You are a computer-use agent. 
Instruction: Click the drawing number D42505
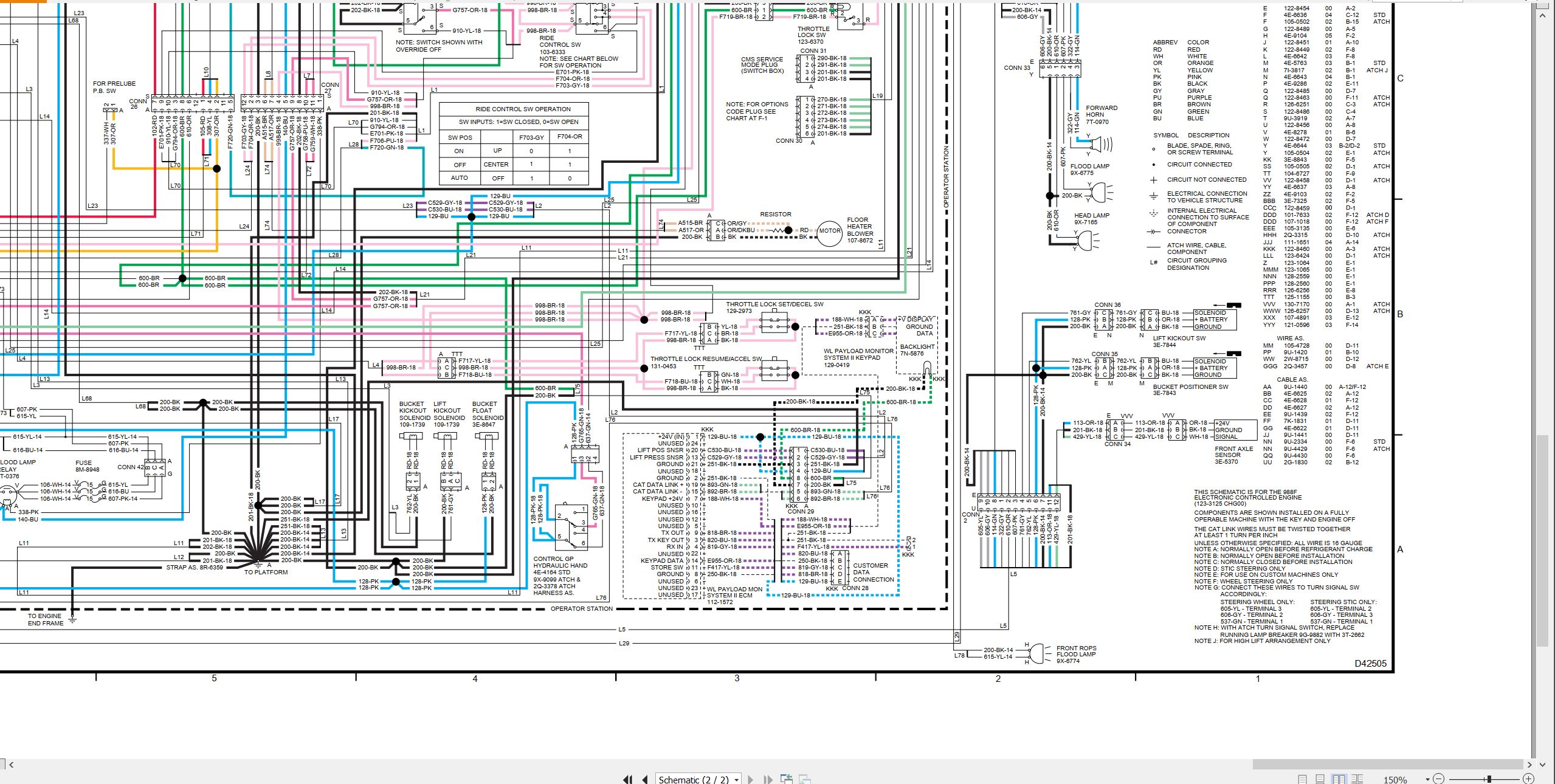click(x=1370, y=664)
